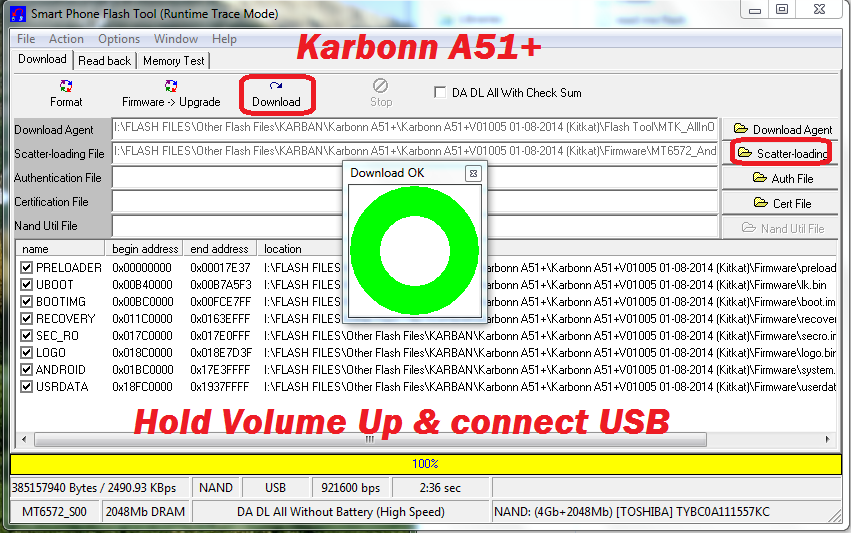This screenshot has width=851, height=533.
Task: Click DA DL All Without Battery status
Action: [341, 511]
